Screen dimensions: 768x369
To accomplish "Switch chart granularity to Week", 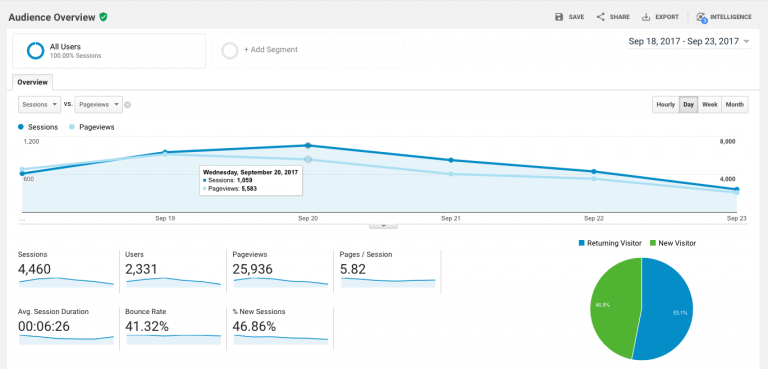I will pos(710,104).
